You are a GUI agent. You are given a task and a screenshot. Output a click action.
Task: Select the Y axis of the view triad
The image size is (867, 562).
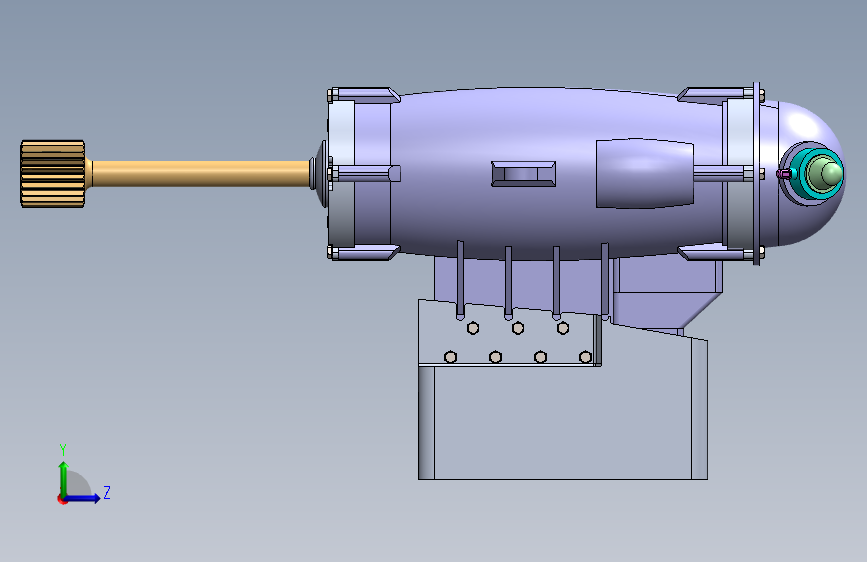64,478
